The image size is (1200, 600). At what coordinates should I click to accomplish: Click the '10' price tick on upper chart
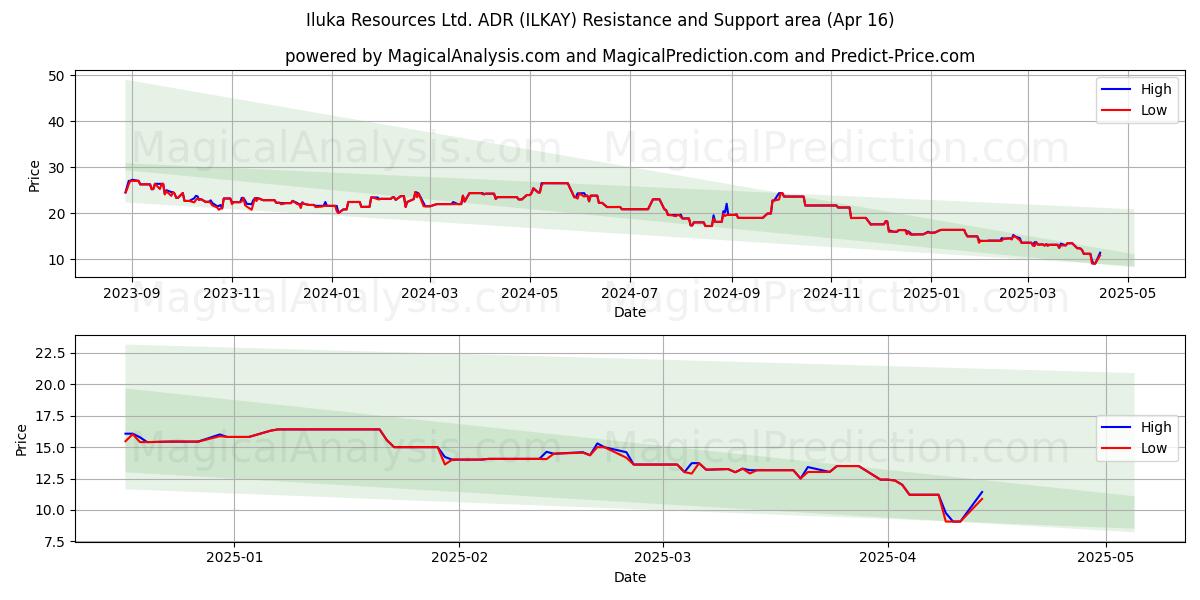point(57,260)
